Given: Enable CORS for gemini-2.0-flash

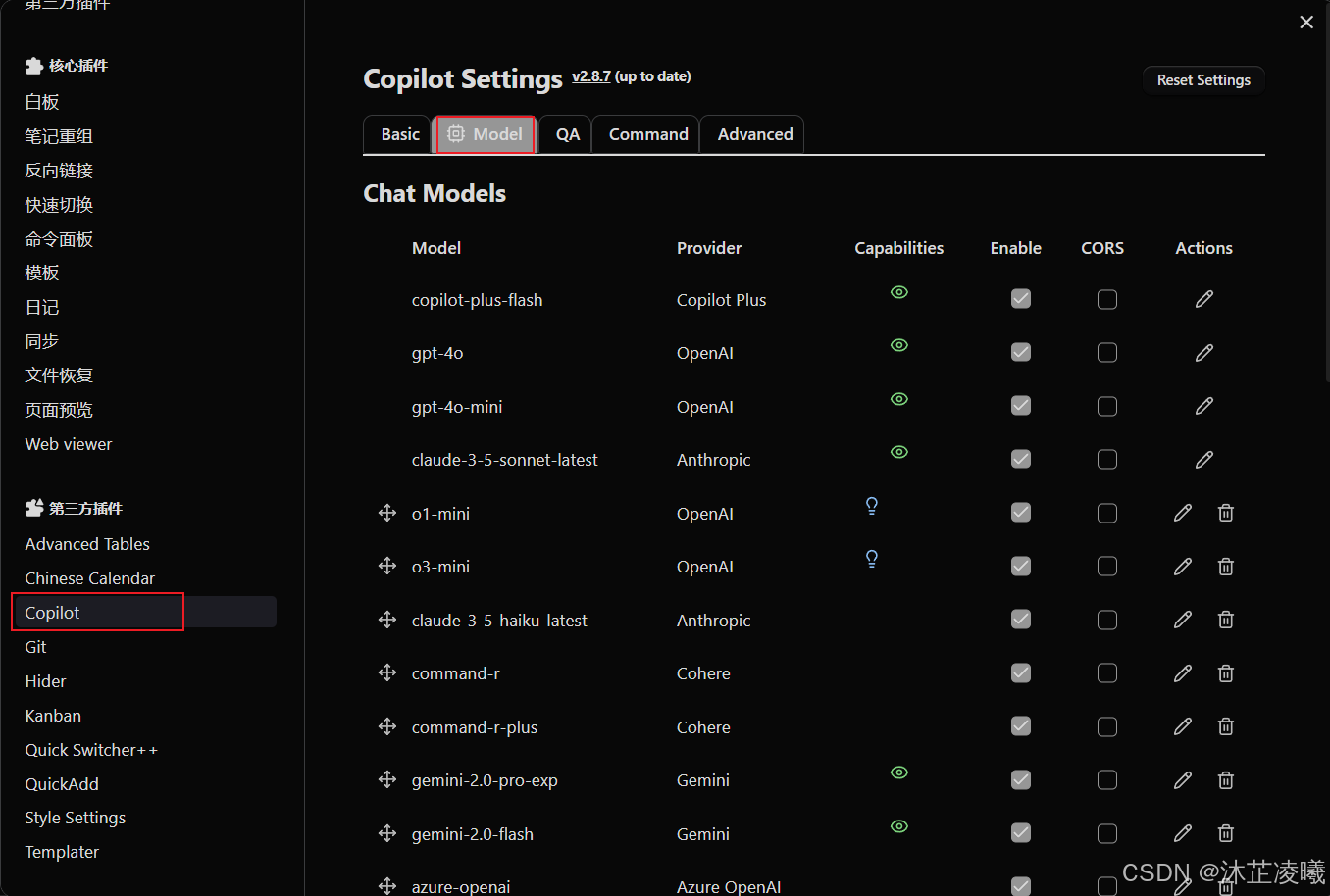Looking at the screenshot, I should tap(1107, 833).
